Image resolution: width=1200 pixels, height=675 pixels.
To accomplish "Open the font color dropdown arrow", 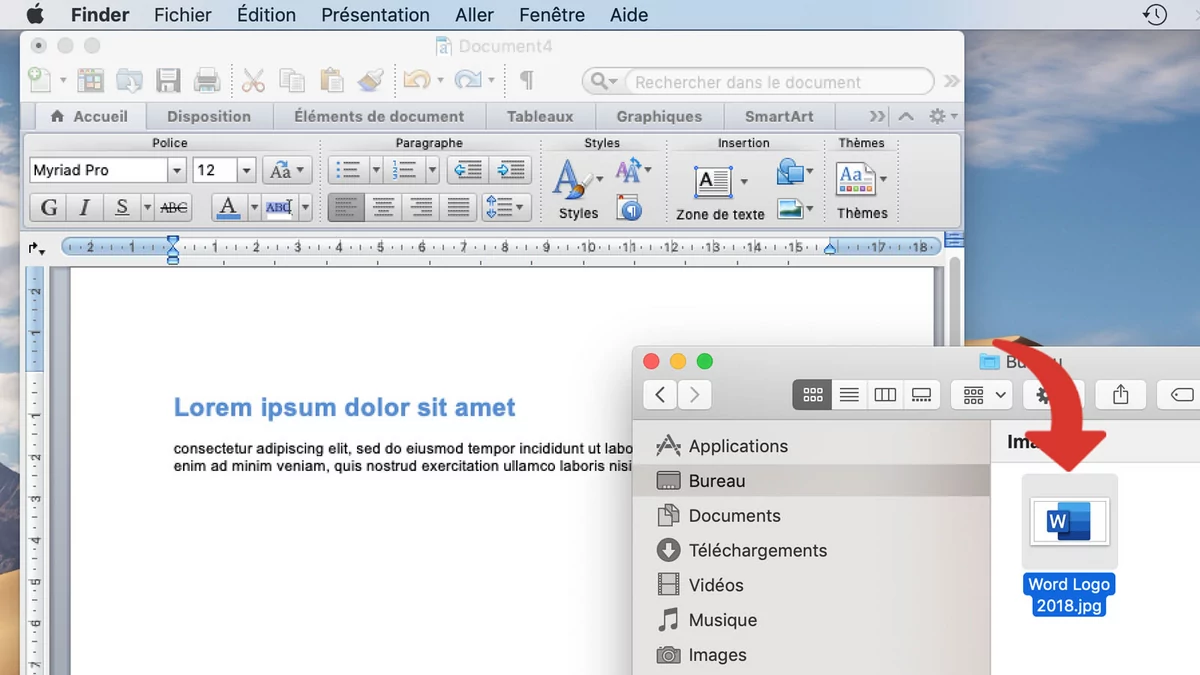I will [254, 207].
